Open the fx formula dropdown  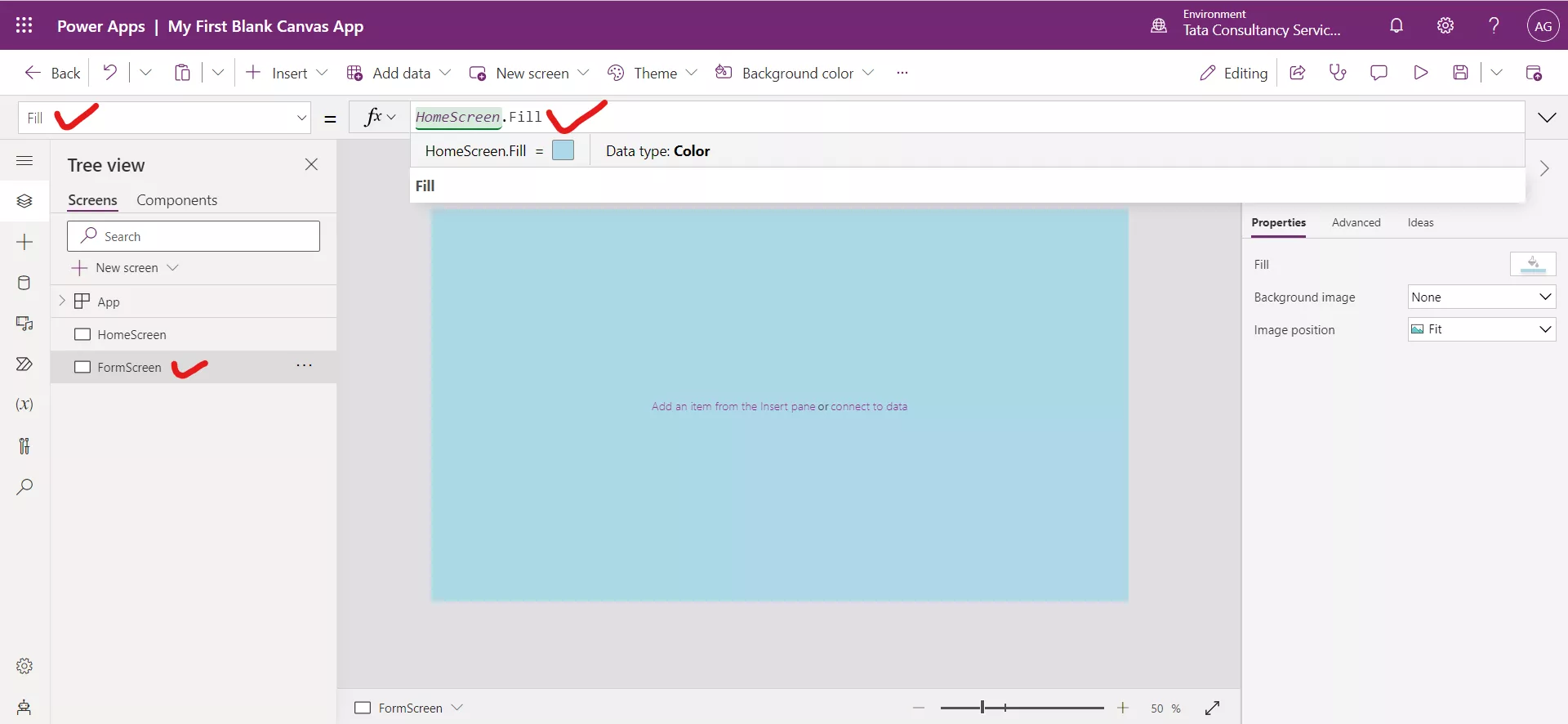380,117
